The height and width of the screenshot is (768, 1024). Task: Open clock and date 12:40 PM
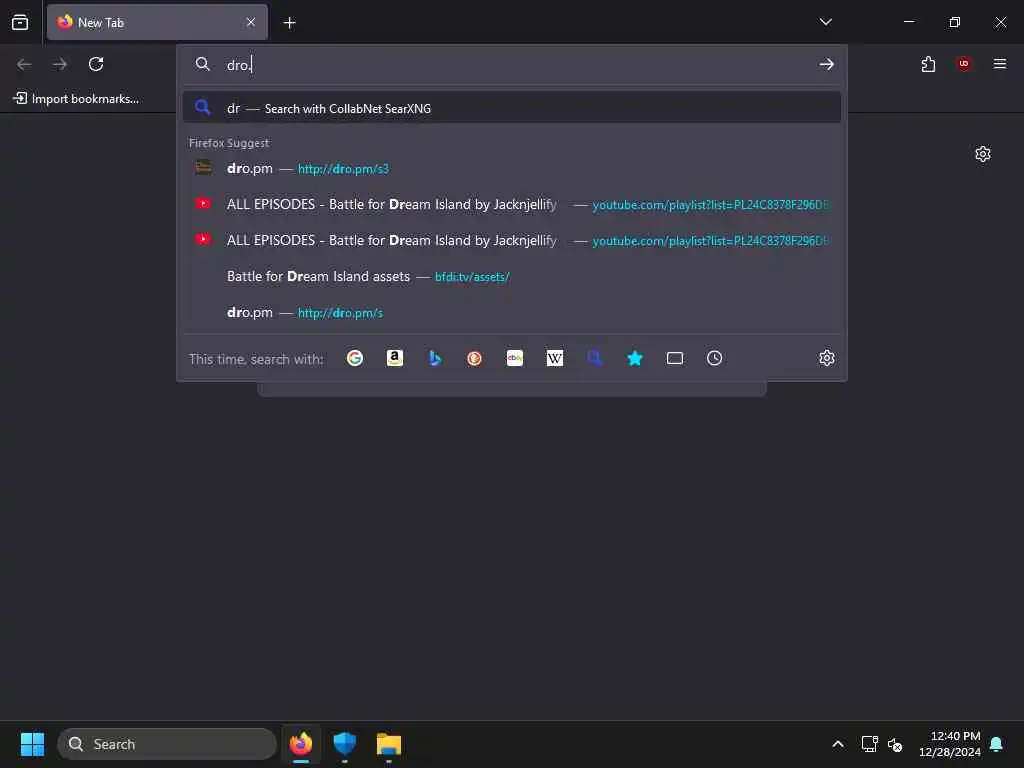pyautogui.click(x=950, y=744)
